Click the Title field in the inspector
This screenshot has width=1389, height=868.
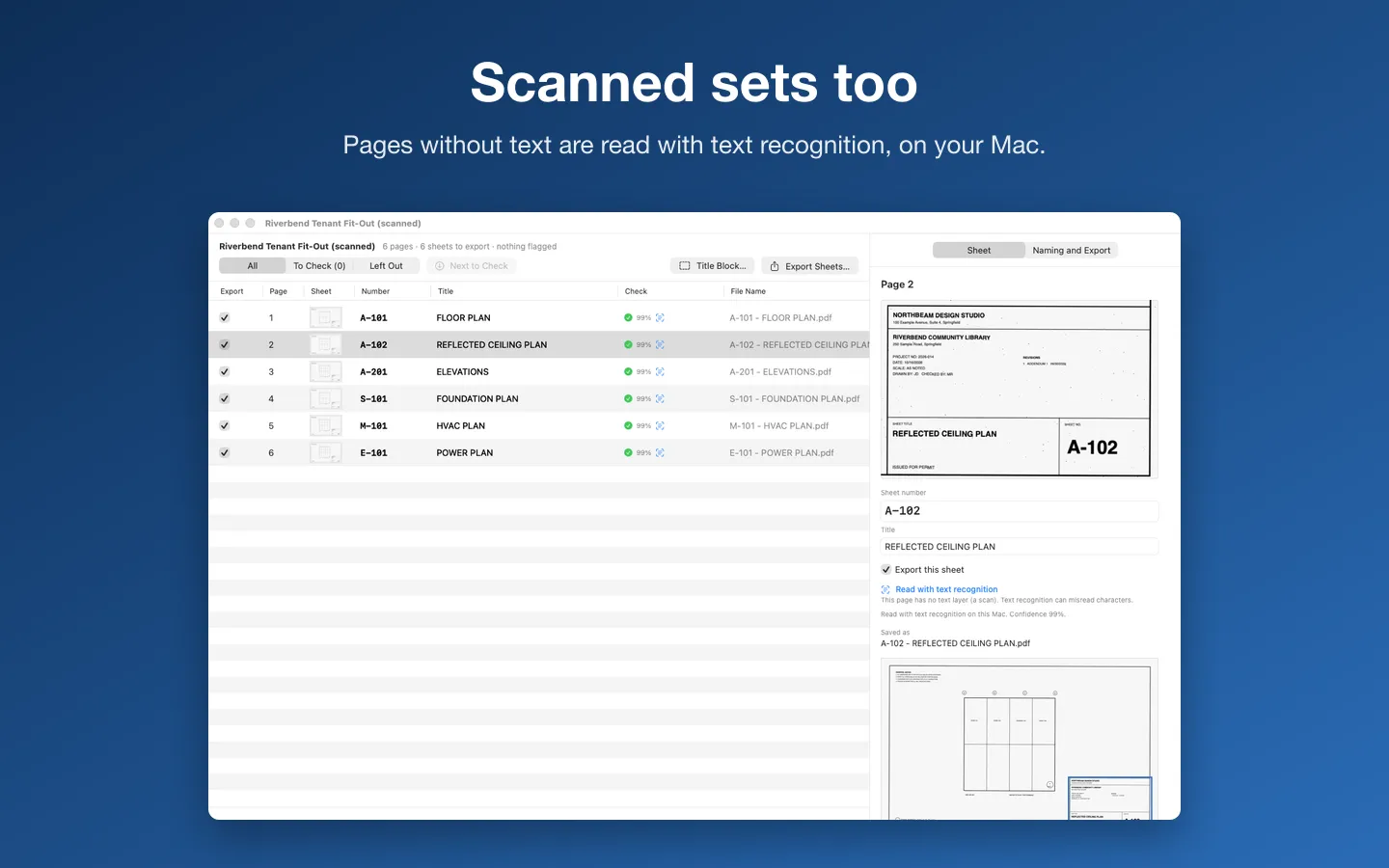[1020, 547]
